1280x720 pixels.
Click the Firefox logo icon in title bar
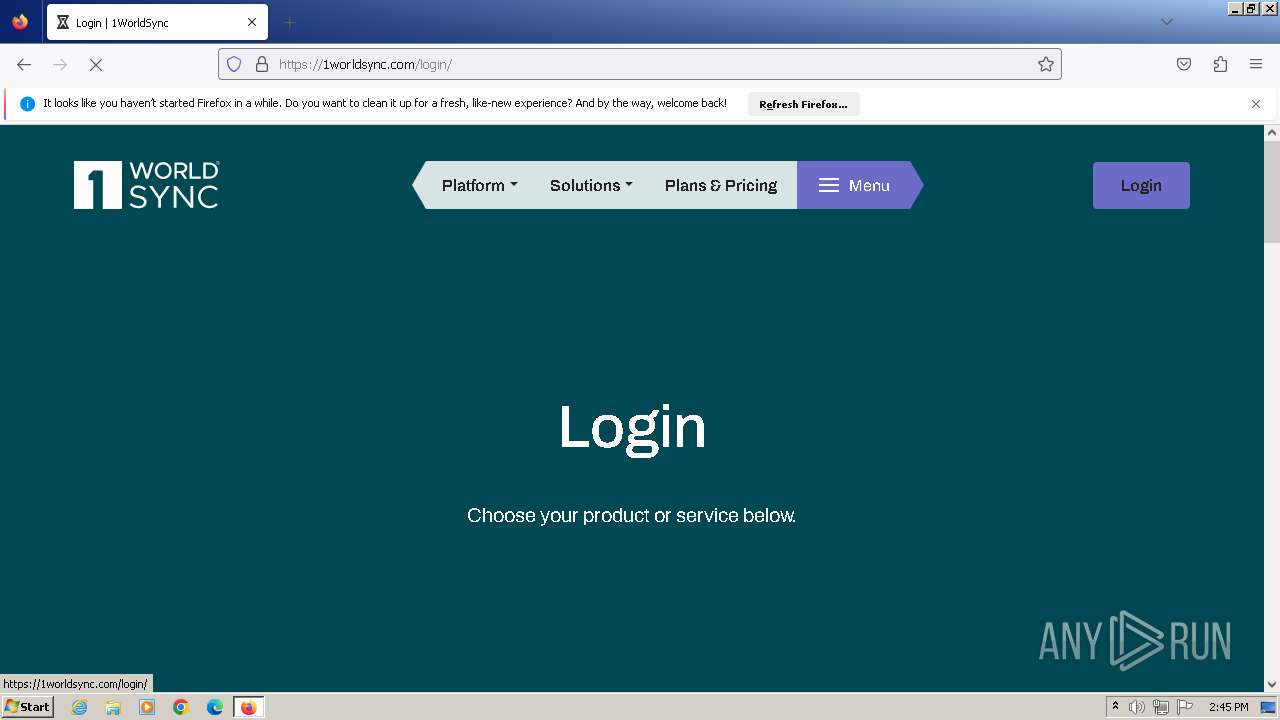point(20,22)
